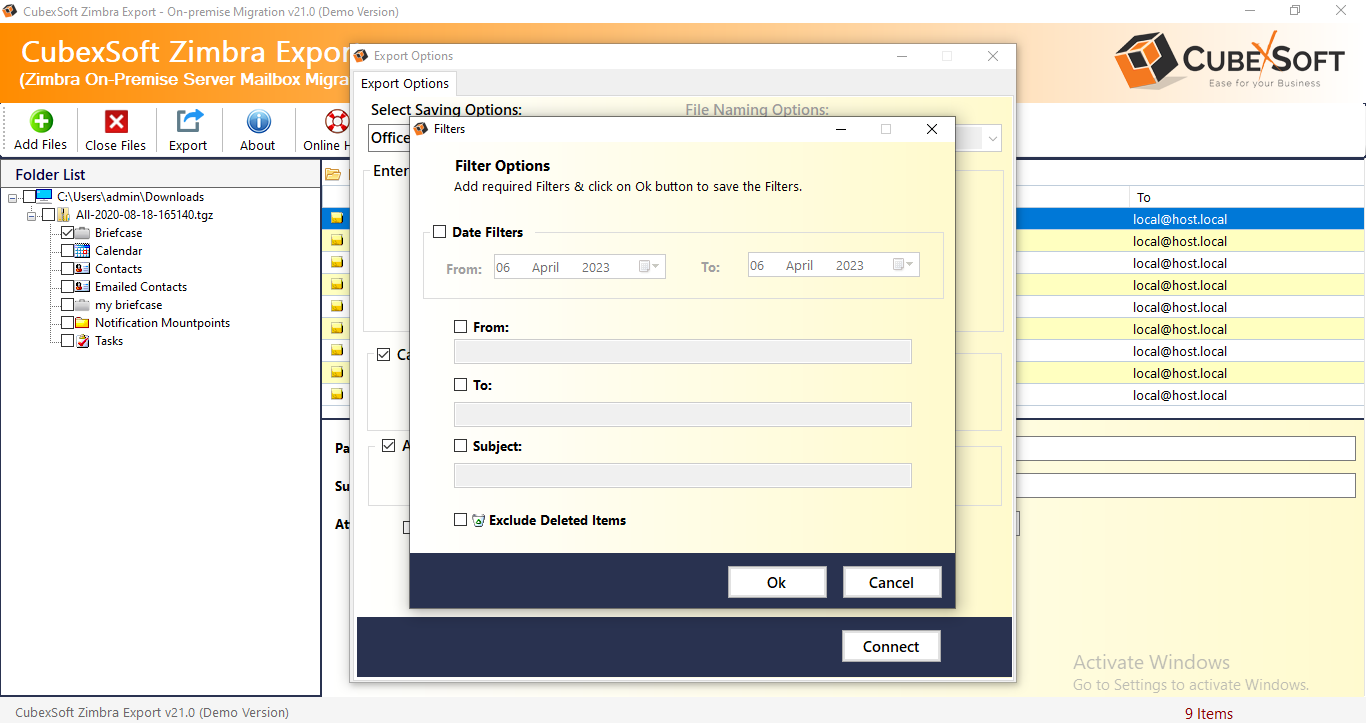Enable the From filter checkbox

[460, 327]
